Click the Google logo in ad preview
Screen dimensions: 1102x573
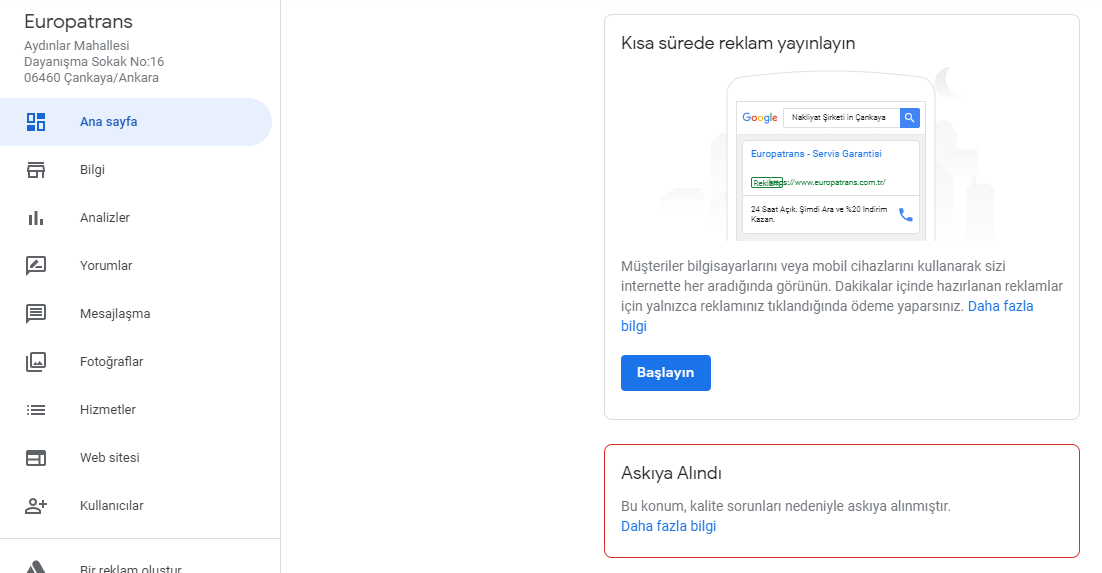[760, 117]
